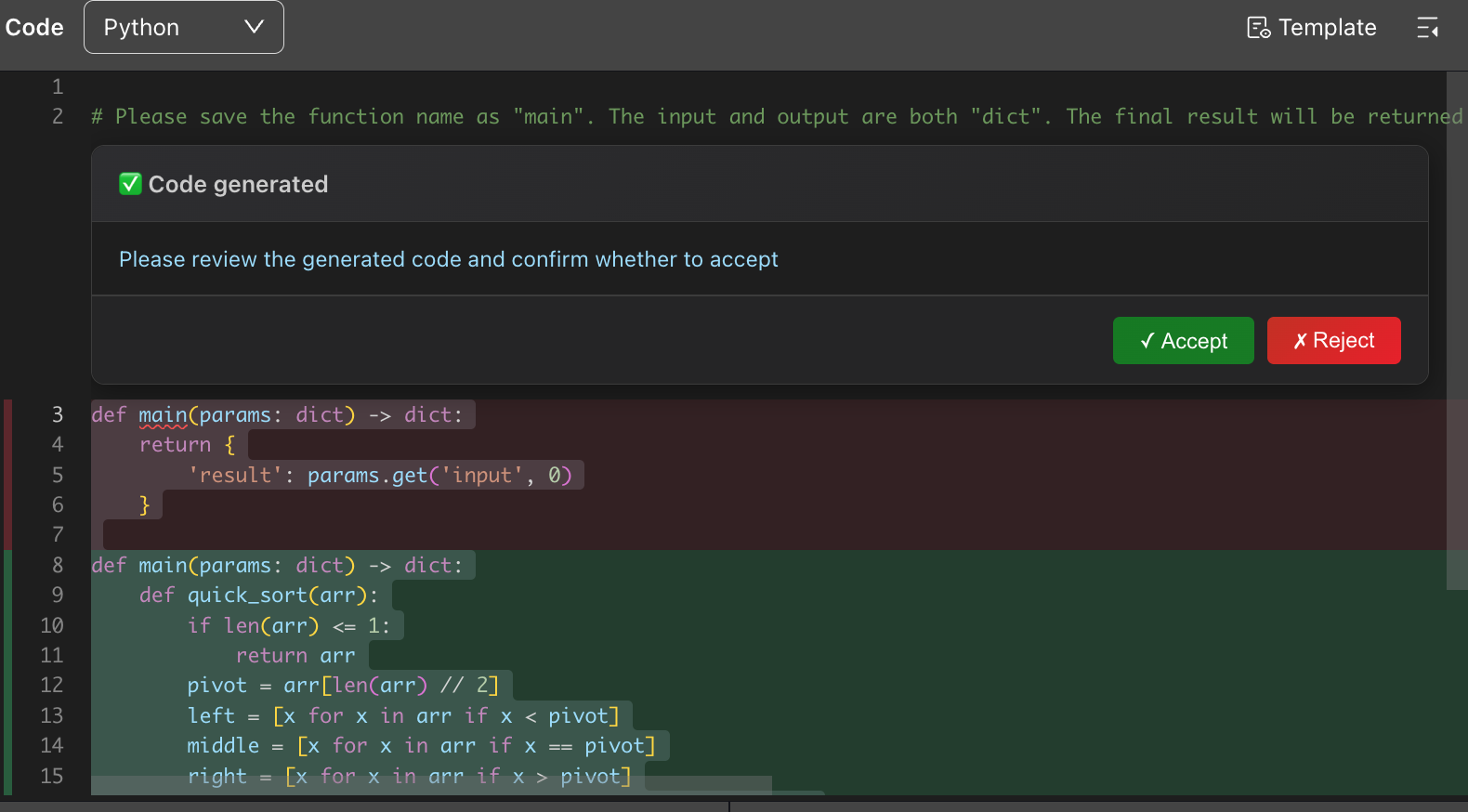The height and width of the screenshot is (812, 1468).
Task: Open the Template option by its label
Action: (x=1327, y=28)
